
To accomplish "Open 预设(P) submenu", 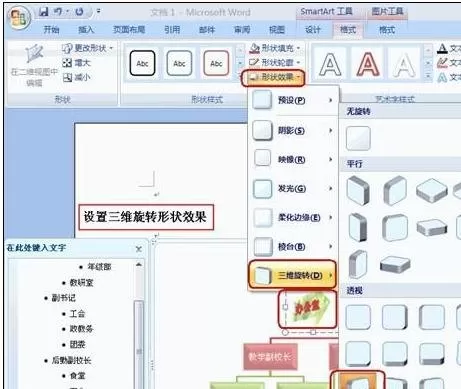I will point(293,100).
